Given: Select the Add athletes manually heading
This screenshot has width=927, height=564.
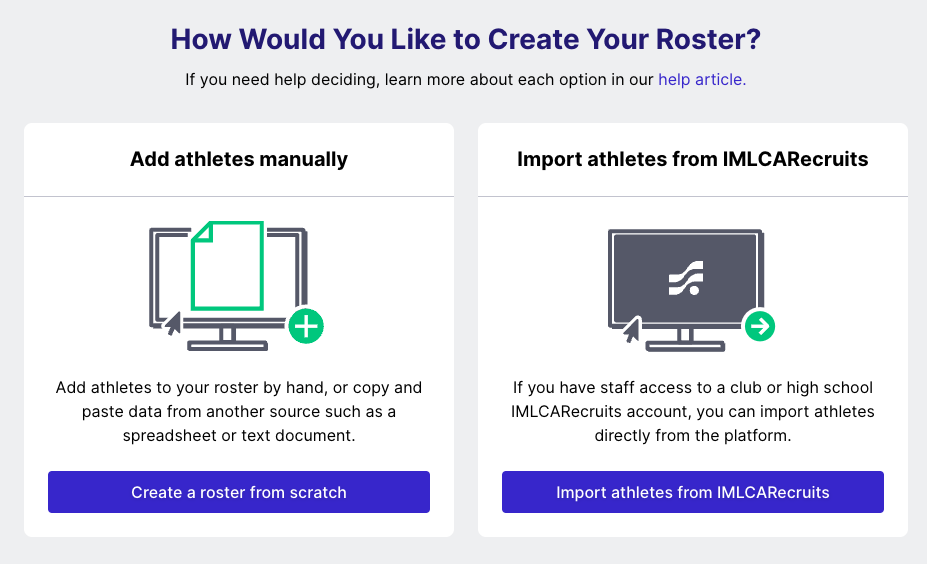Looking at the screenshot, I should (x=239, y=159).
